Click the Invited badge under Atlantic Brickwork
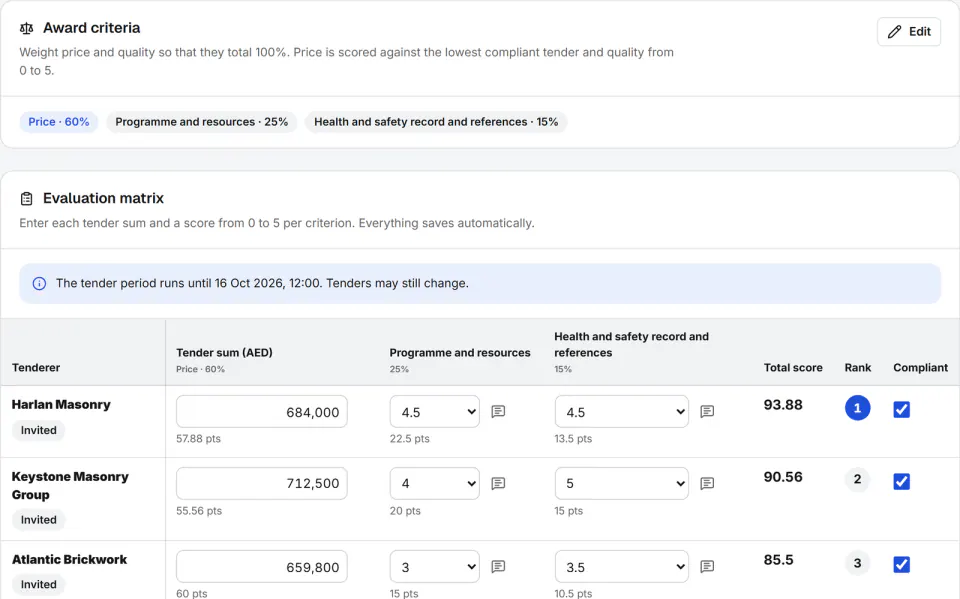The height and width of the screenshot is (599, 960). (39, 584)
